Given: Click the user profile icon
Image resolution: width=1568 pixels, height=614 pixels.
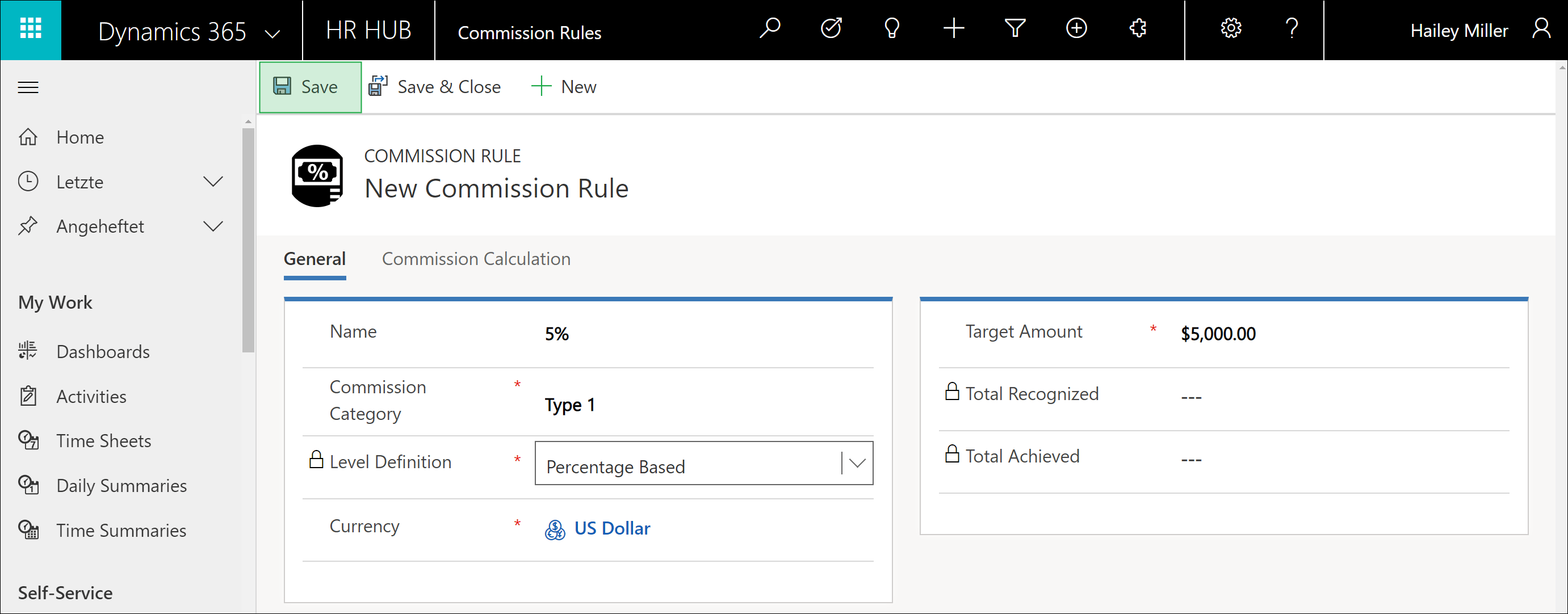Looking at the screenshot, I should tap(1541, 28).
